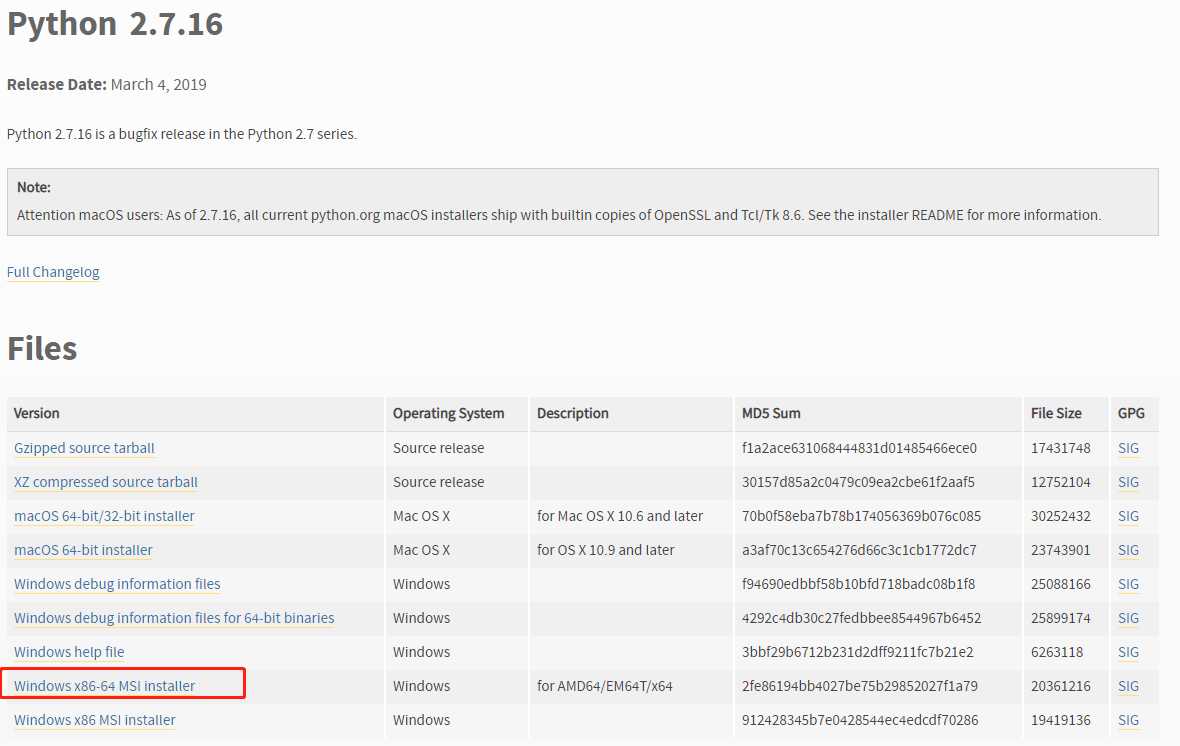Download the XZ compressed source tarball
This screenshot has width=1180, height=746.
coord(106,482)
